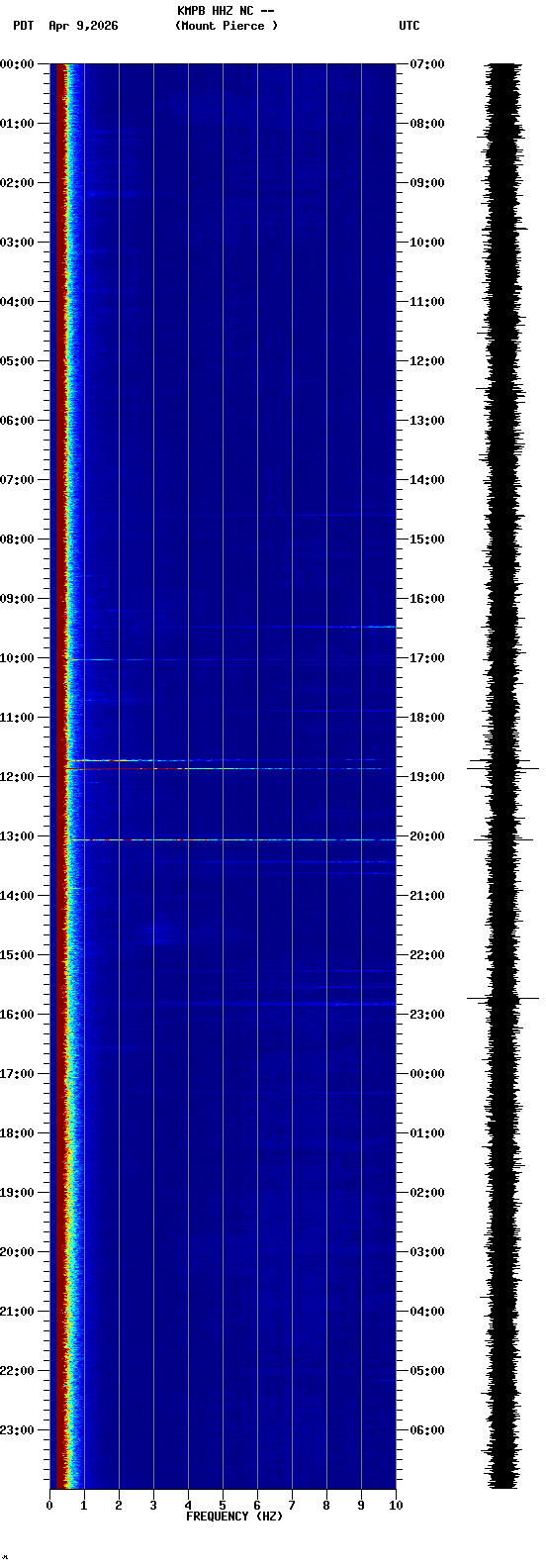Click the 'FREQUENCY (HZ)' axis label
546x1568 pixels.
(234, 1517)
